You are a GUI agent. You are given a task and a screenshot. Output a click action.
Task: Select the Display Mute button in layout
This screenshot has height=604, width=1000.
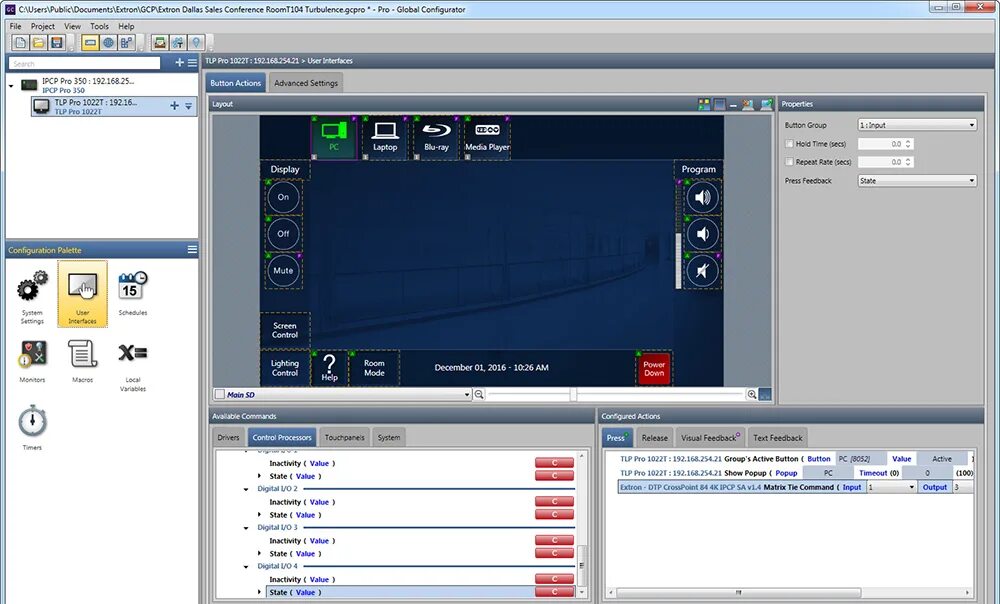(283, 271)
